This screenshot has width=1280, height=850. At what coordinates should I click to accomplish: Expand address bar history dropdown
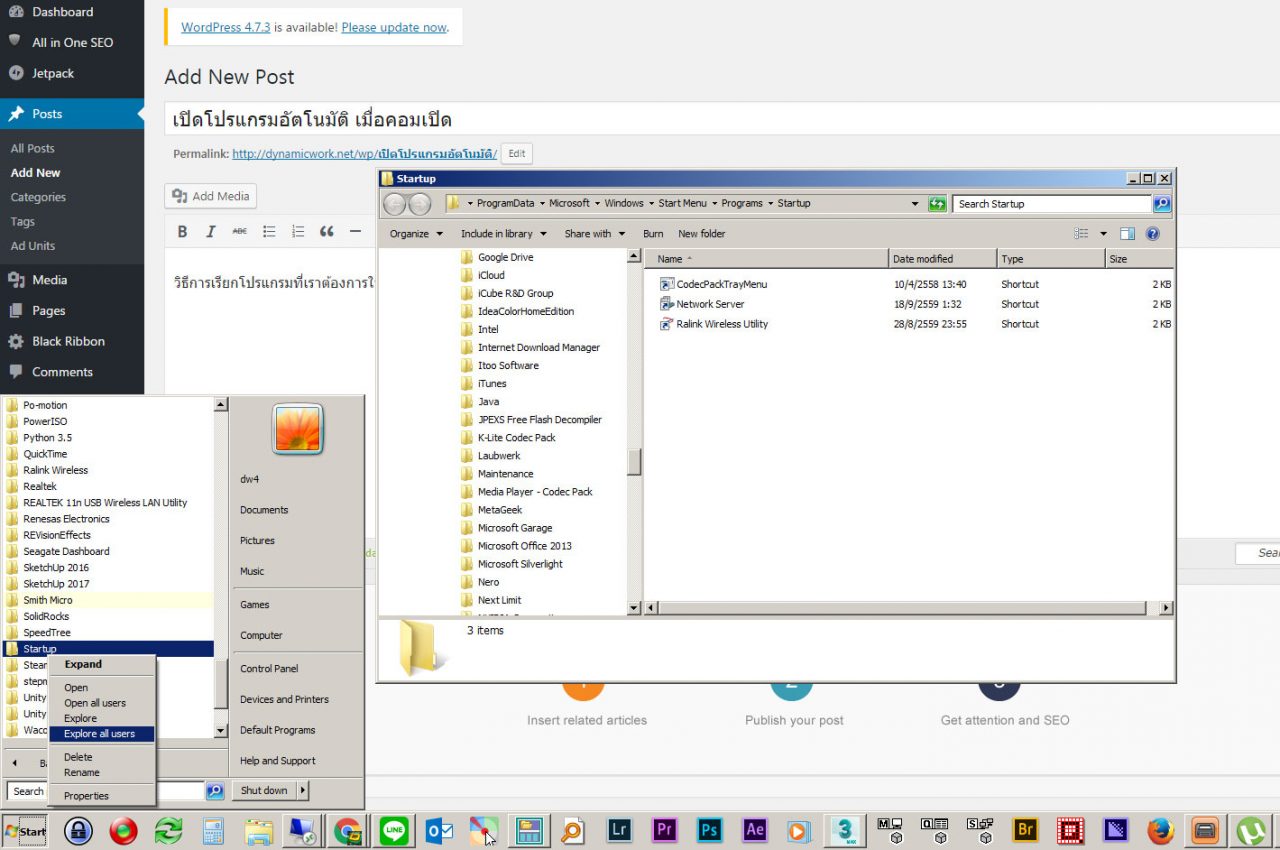tap(915, 204)
